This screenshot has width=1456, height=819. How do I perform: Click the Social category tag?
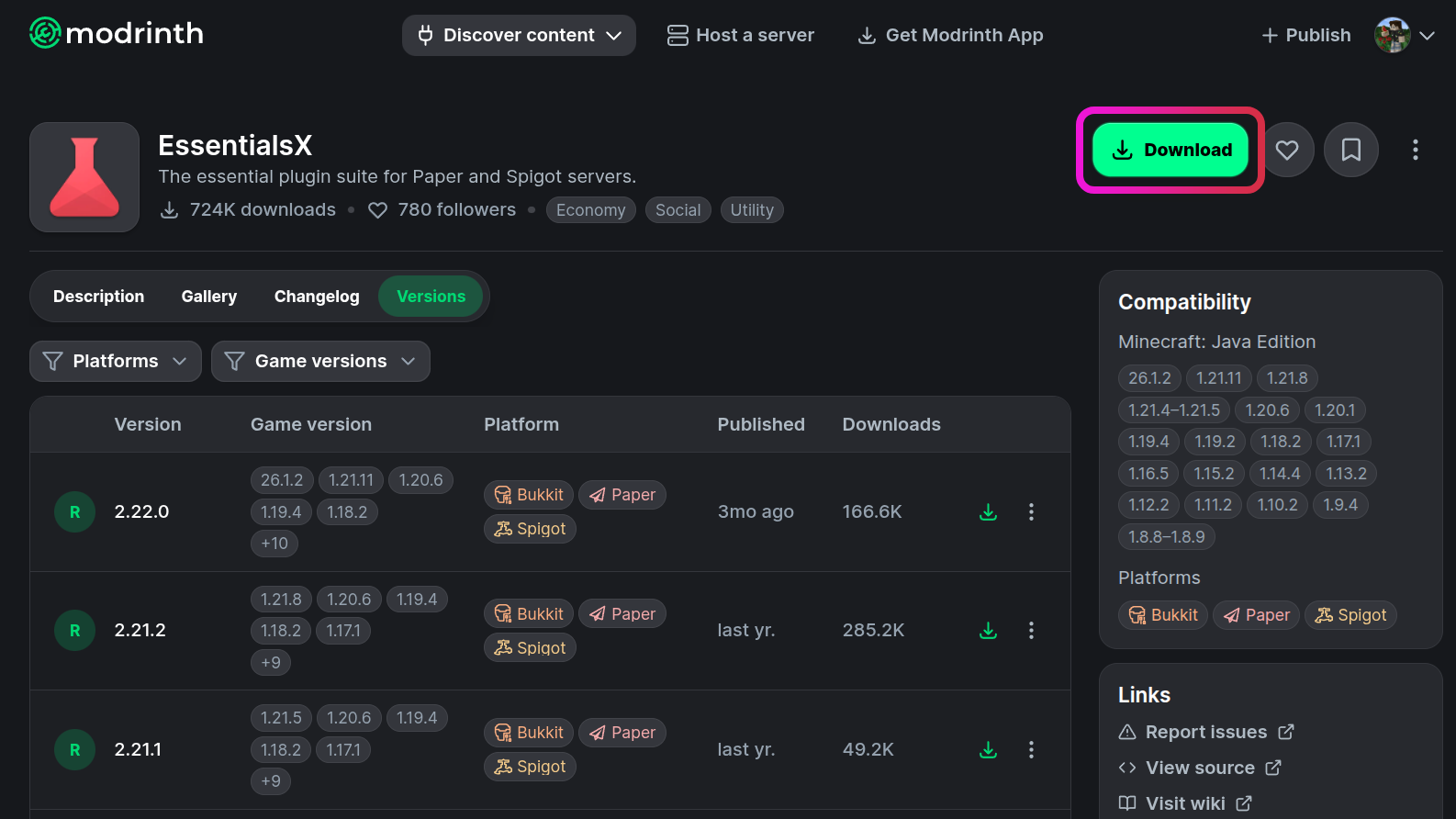coord(678,210)
